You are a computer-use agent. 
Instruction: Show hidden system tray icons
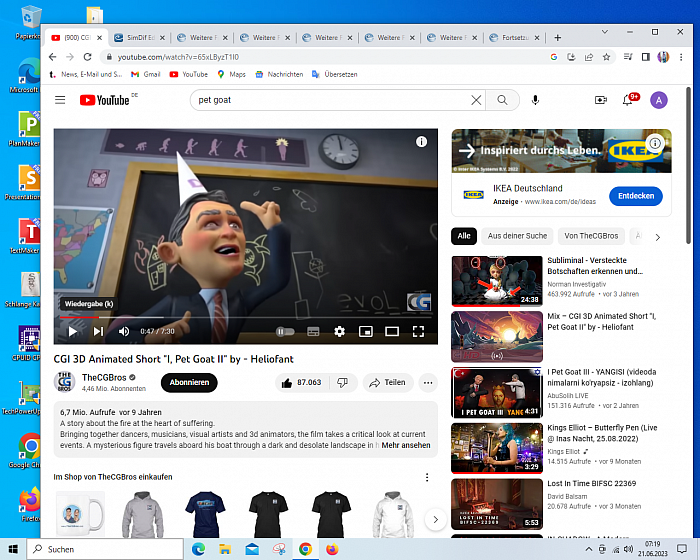pyautogui.click(x=589, y=549)
